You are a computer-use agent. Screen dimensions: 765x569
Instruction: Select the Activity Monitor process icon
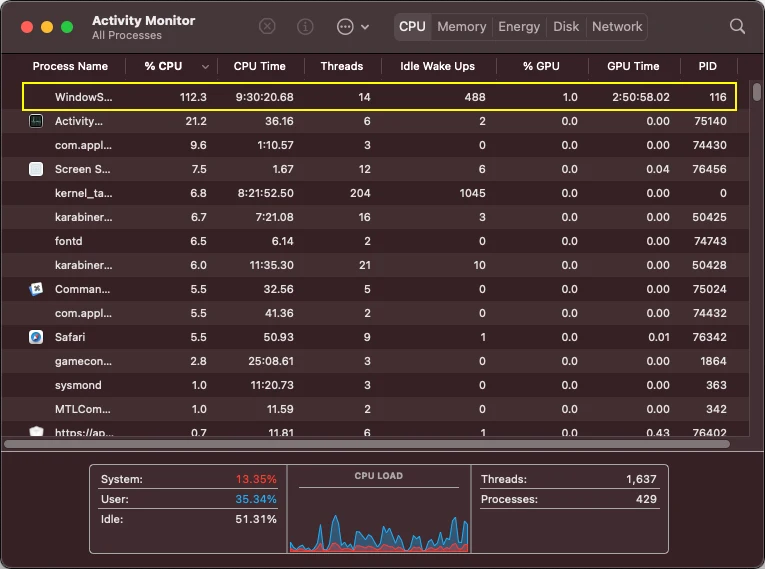tap(36, 121)
